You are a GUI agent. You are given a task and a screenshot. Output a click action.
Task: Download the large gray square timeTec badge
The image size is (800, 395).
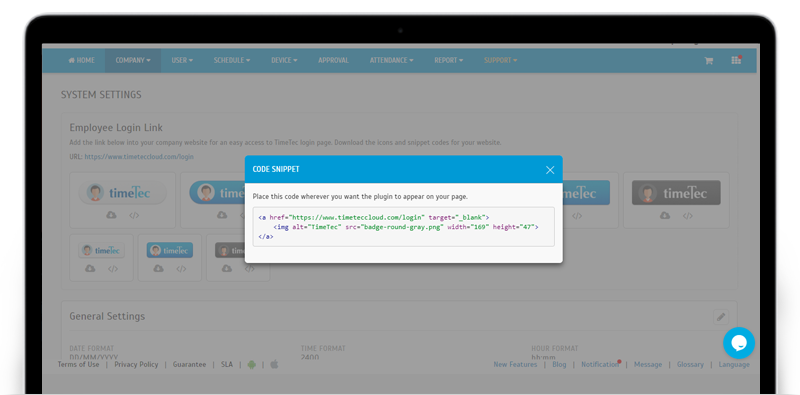pos(665,216)
